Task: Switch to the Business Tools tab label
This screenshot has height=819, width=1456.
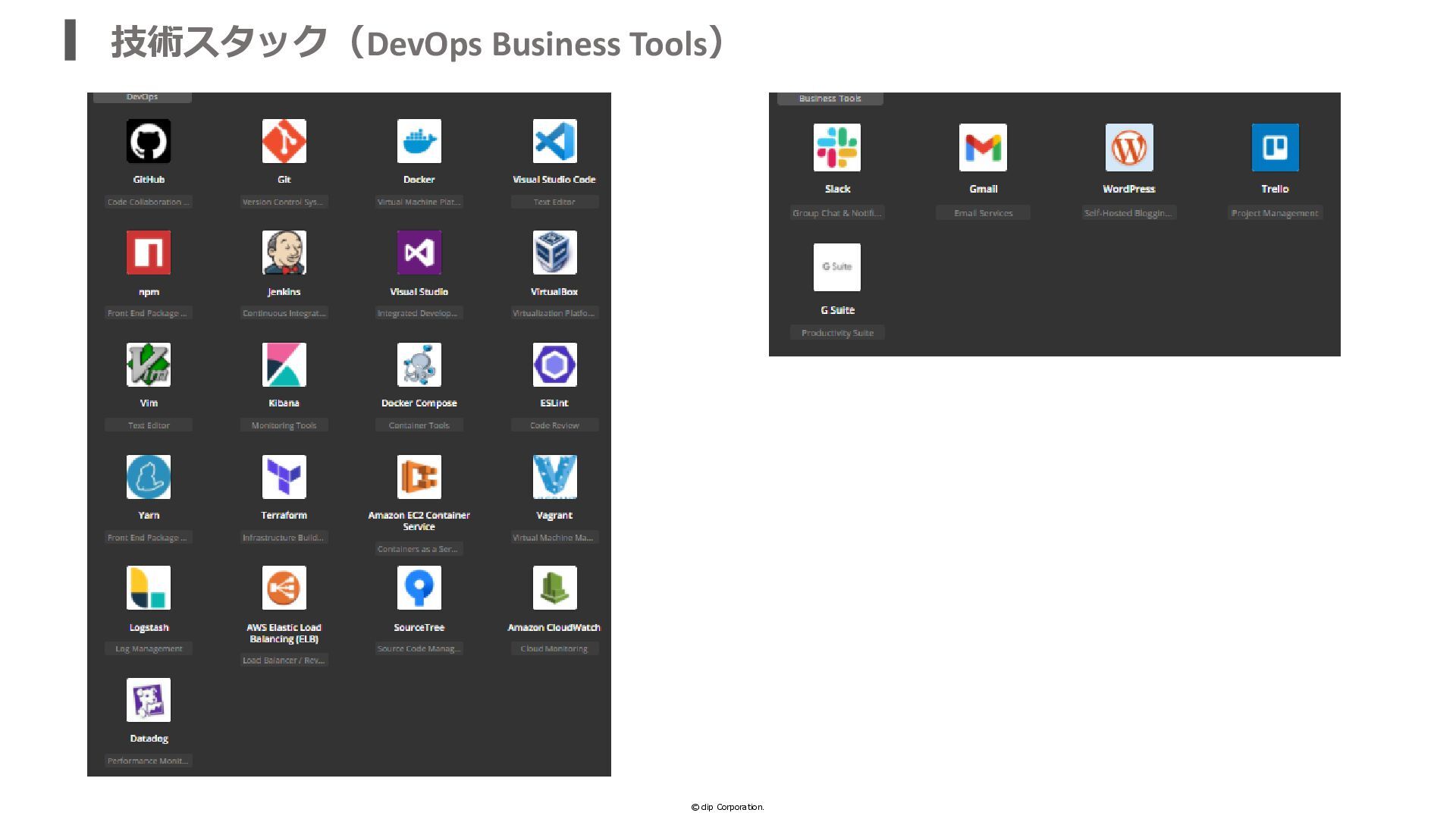Action: click(830, 99)
